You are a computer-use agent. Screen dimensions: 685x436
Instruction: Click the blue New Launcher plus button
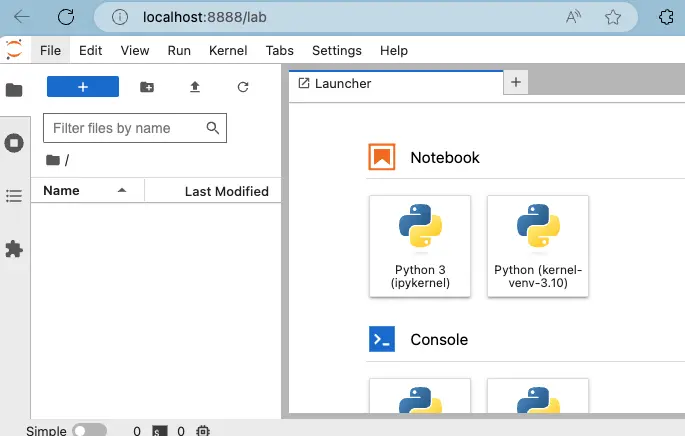pyautogui.click(x=83, y=87)
